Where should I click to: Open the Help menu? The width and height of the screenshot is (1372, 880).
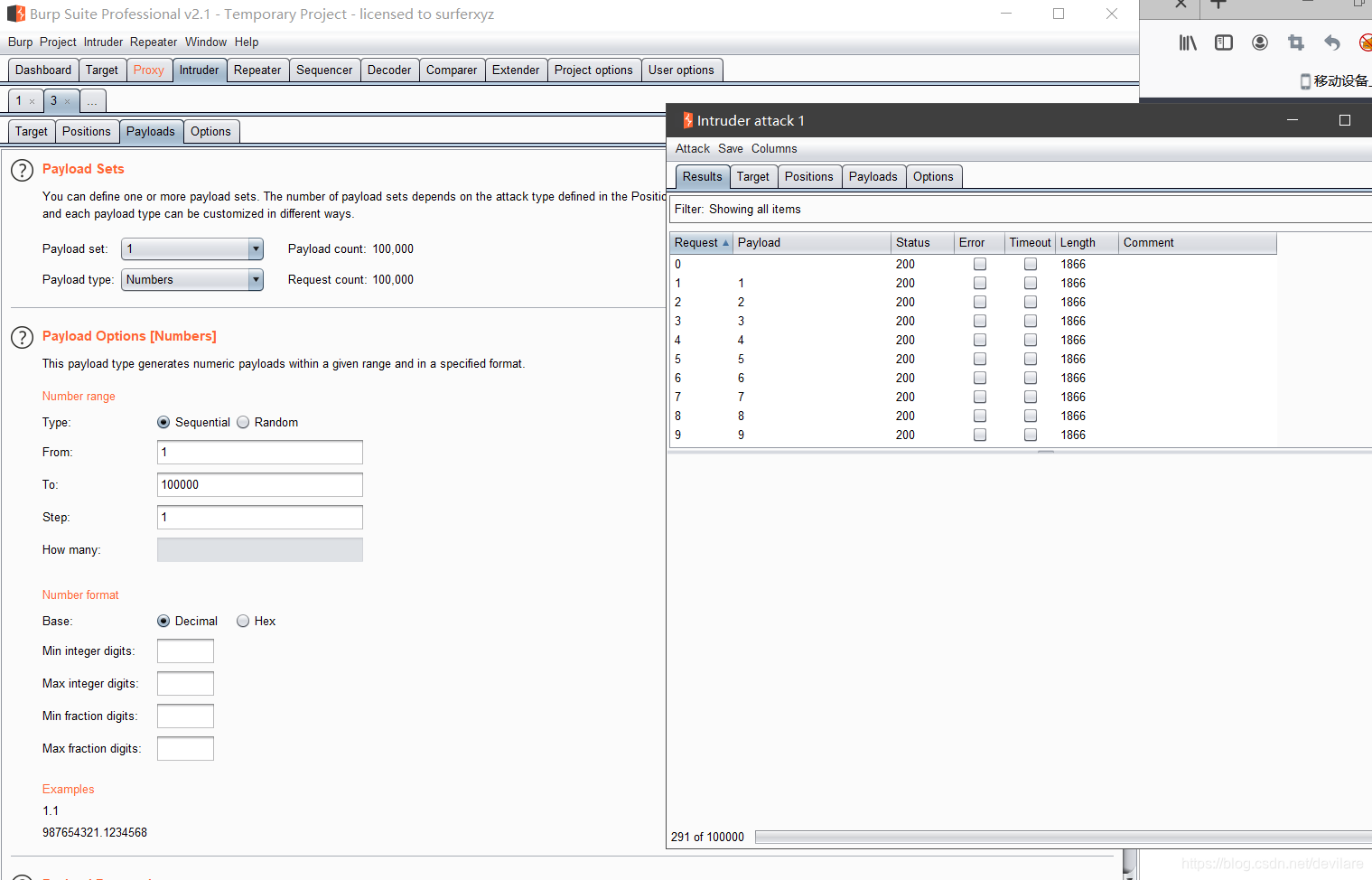coord(247,42)
